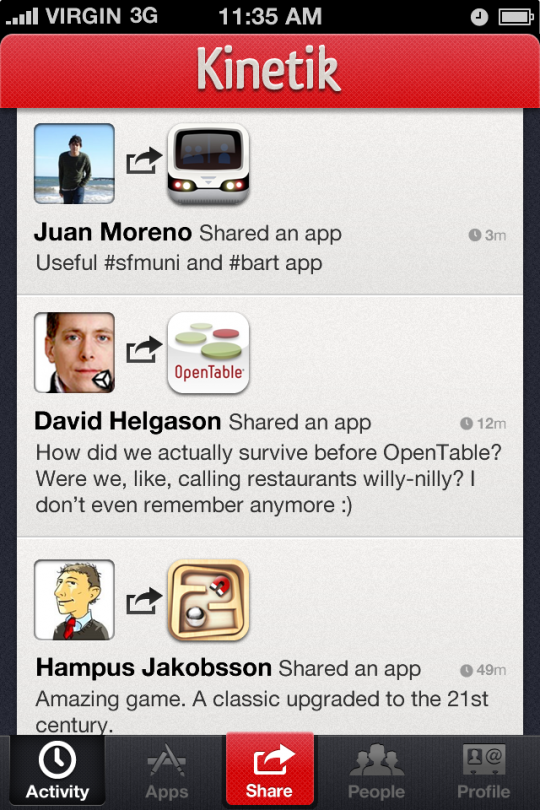Open the labyrinth game app icon
Screen dimensions: 540x810
208,600
